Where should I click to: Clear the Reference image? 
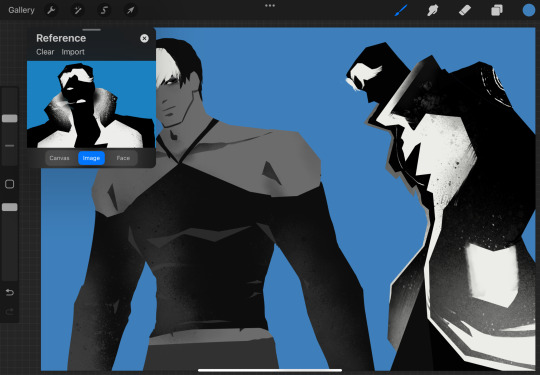coord(45,52)
